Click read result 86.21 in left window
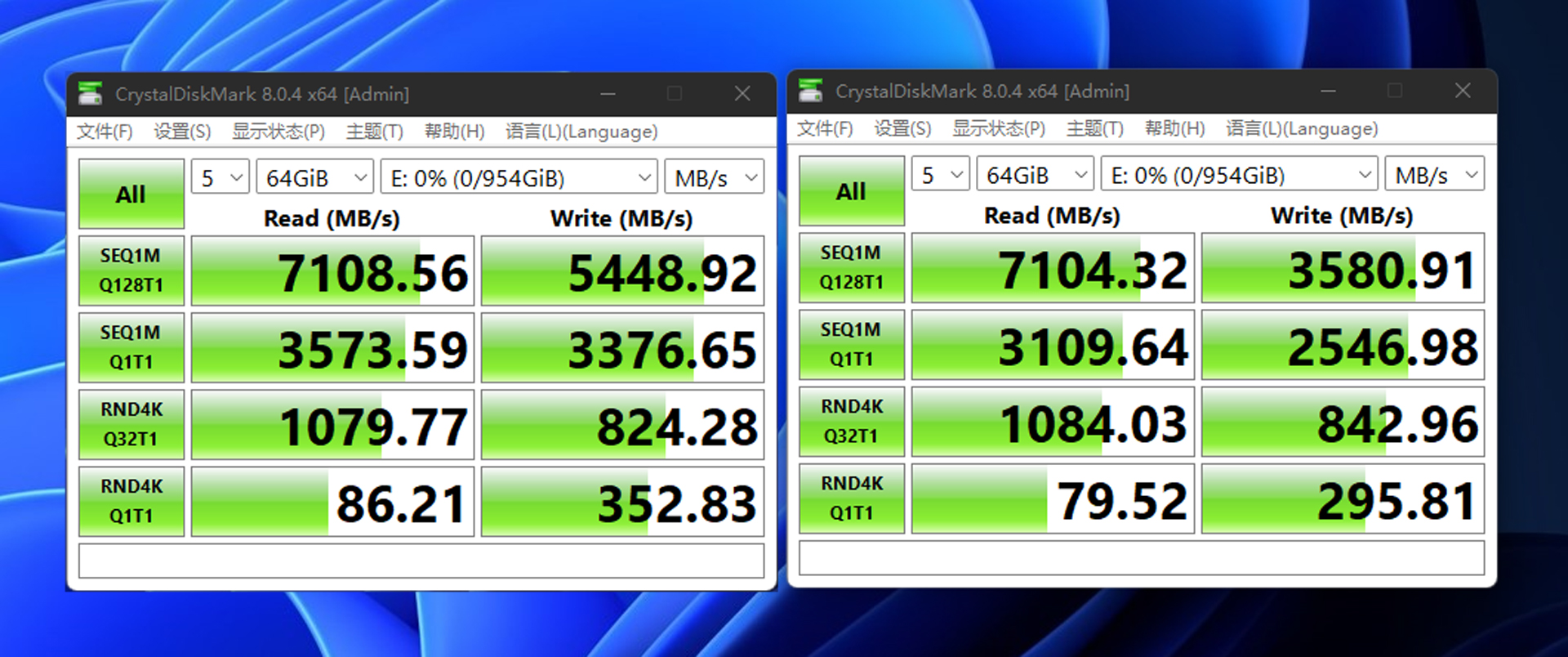Screen dimensions: 1568x657 click(333, 501)
